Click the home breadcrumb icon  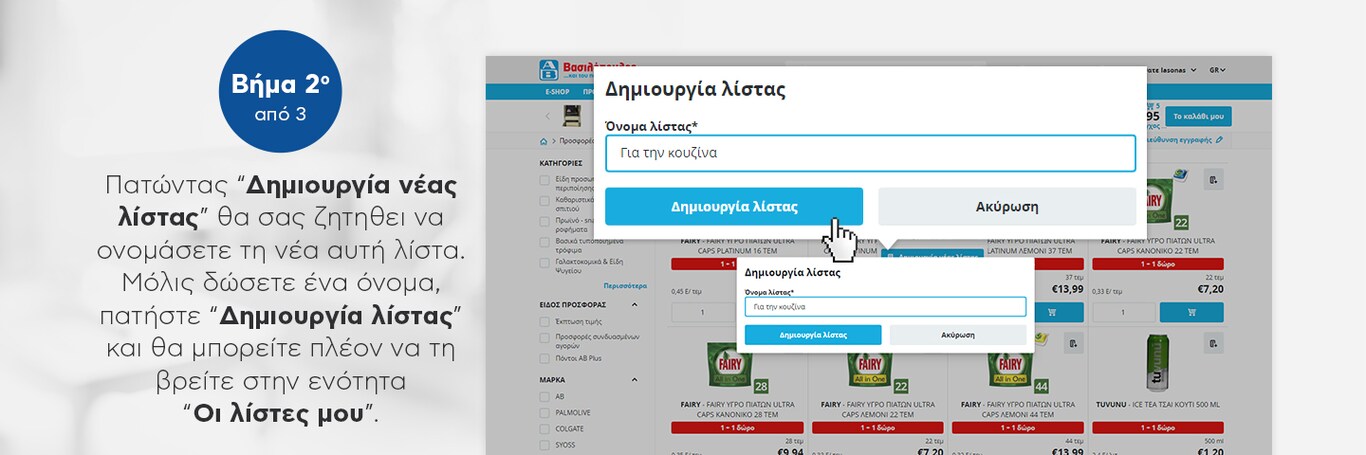point(544,142)
